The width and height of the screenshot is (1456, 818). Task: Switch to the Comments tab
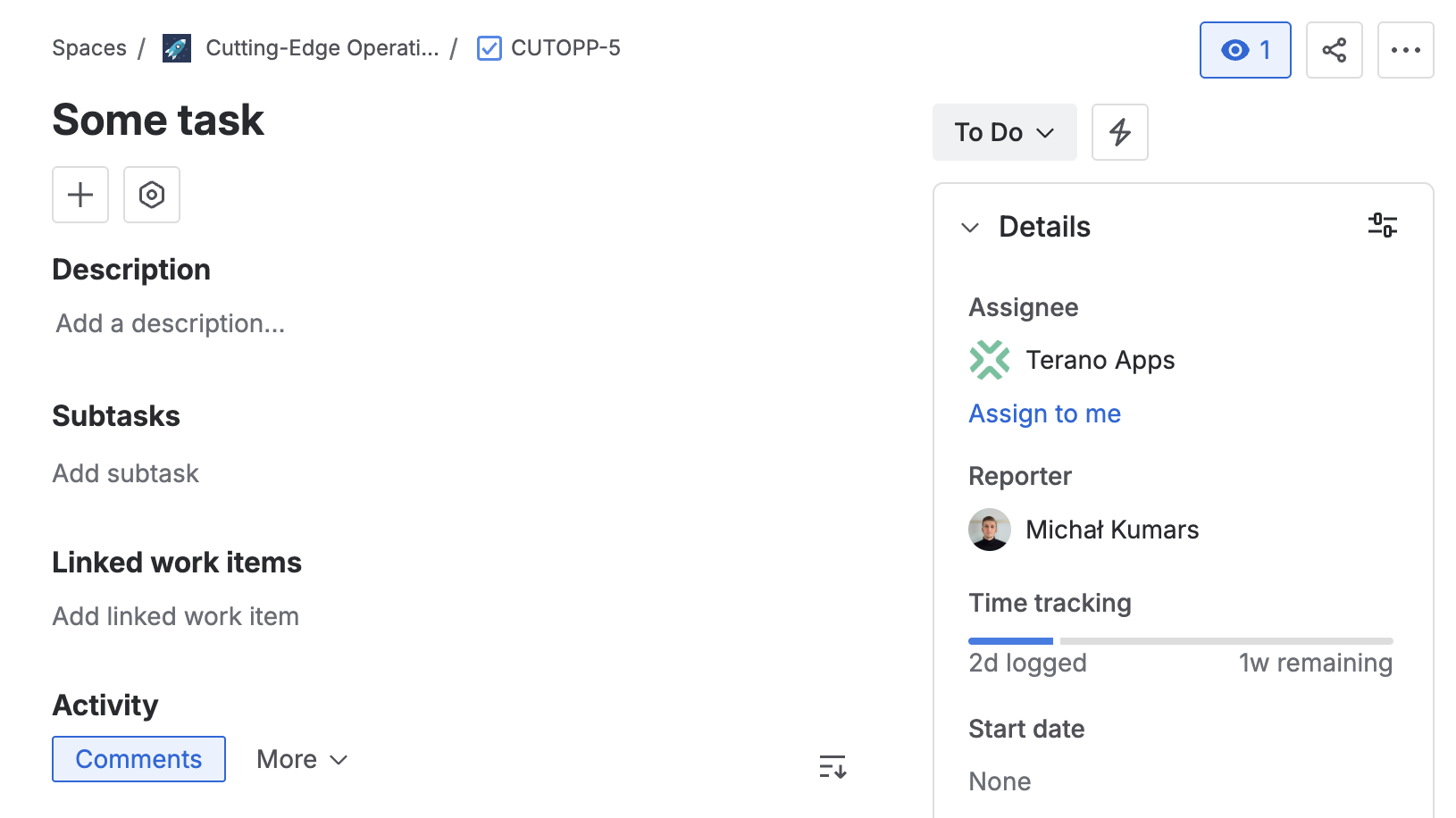[x=138, y=759]
